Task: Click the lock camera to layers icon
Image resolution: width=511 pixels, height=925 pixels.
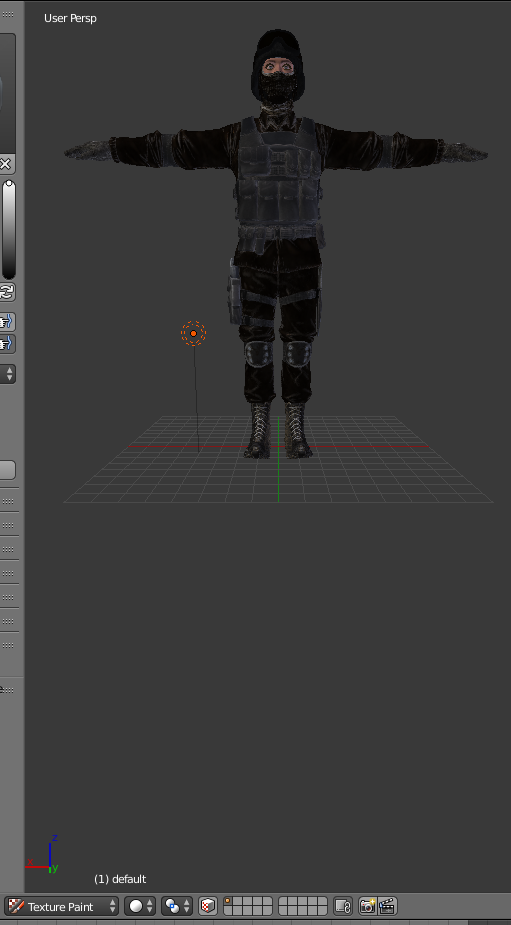Action: pyautogui.click(x=343, y=906)
